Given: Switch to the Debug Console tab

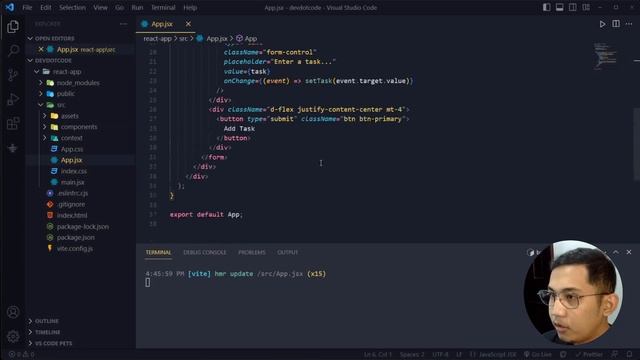Looking at the screenshot, I should (204, 252).
